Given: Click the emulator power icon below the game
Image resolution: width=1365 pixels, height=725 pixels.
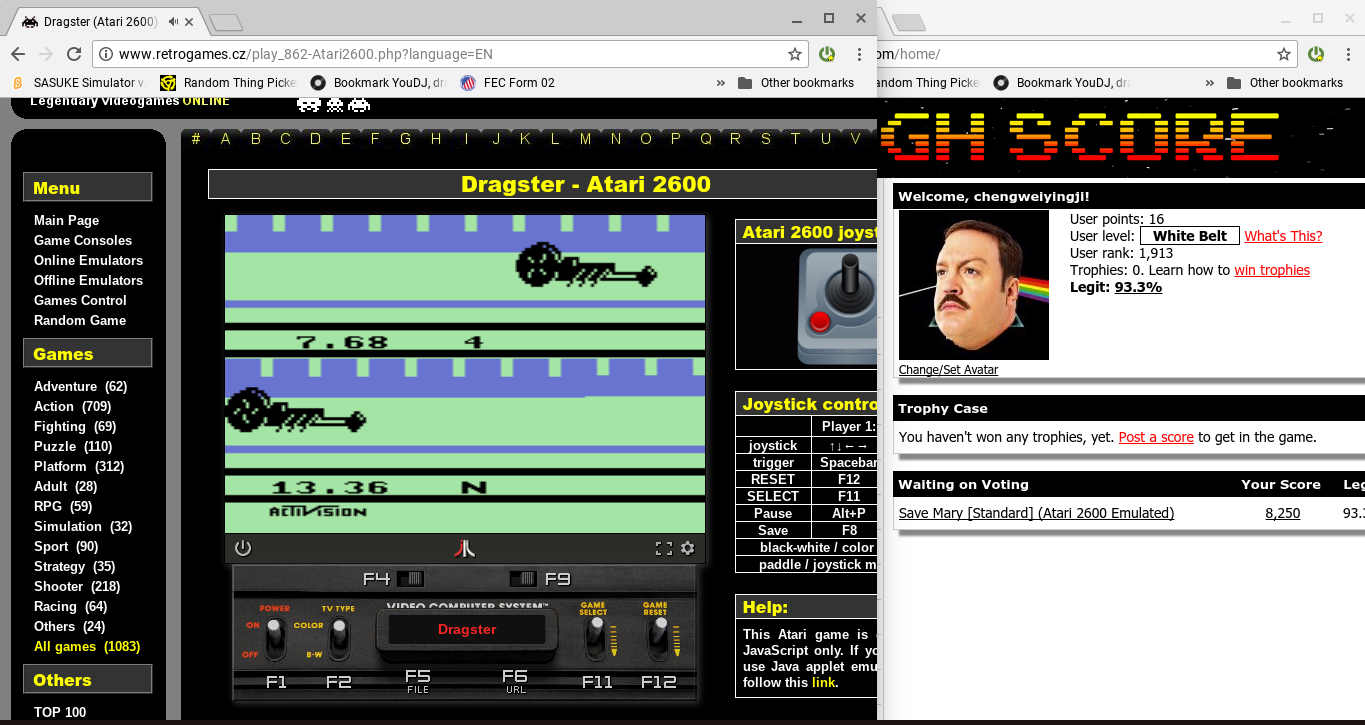Looking at the screenshot, I should click(243, 548).
